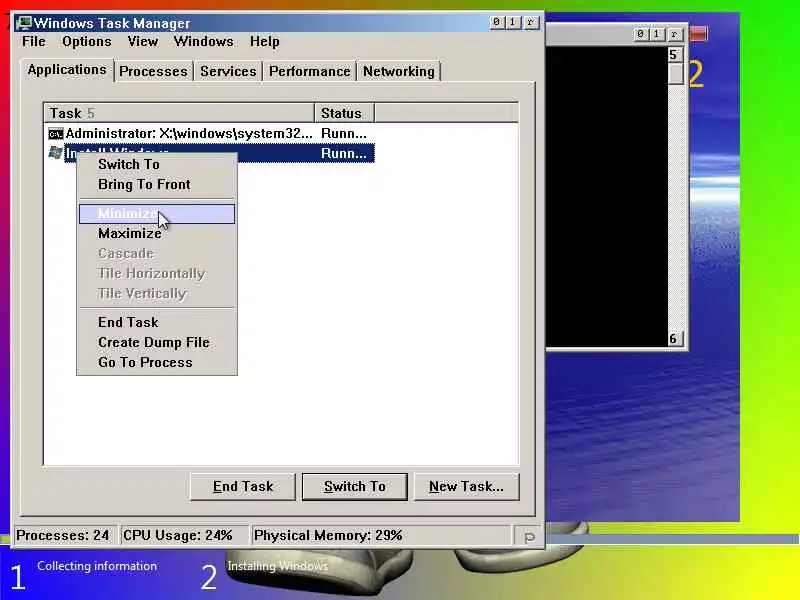
Task: Click the New Task... button
Action: click(466, 487)
